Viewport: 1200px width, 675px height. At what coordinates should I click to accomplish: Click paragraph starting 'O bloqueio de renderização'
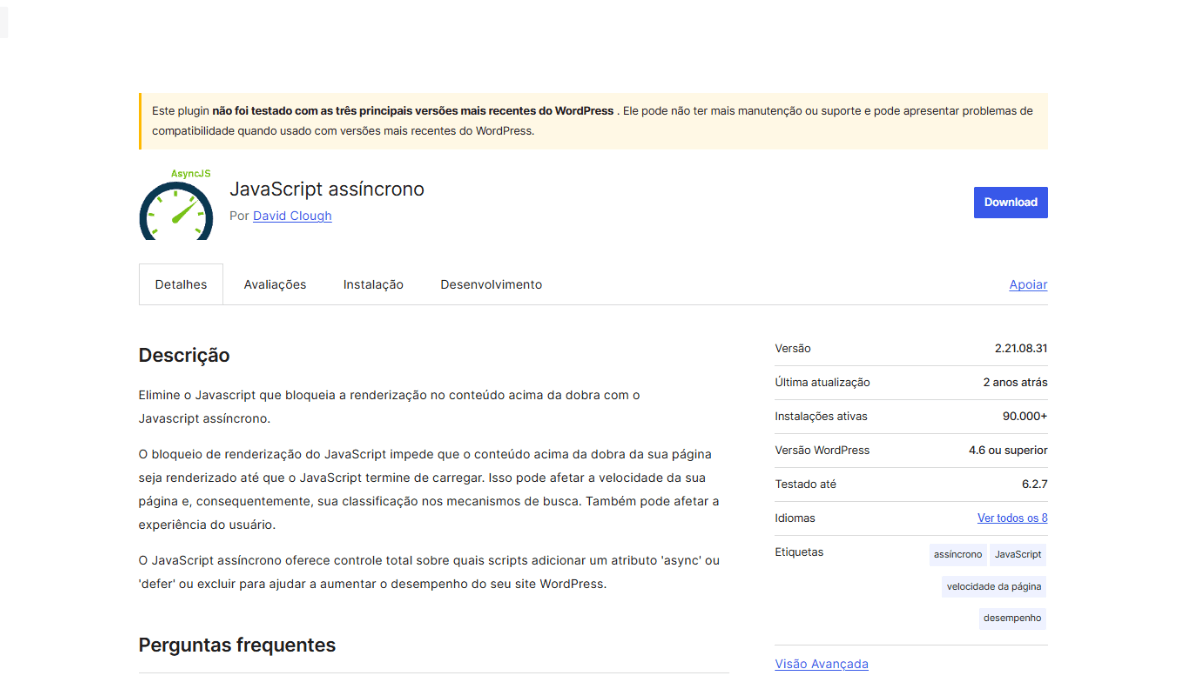pyautogui.click(x=429, y=489)
